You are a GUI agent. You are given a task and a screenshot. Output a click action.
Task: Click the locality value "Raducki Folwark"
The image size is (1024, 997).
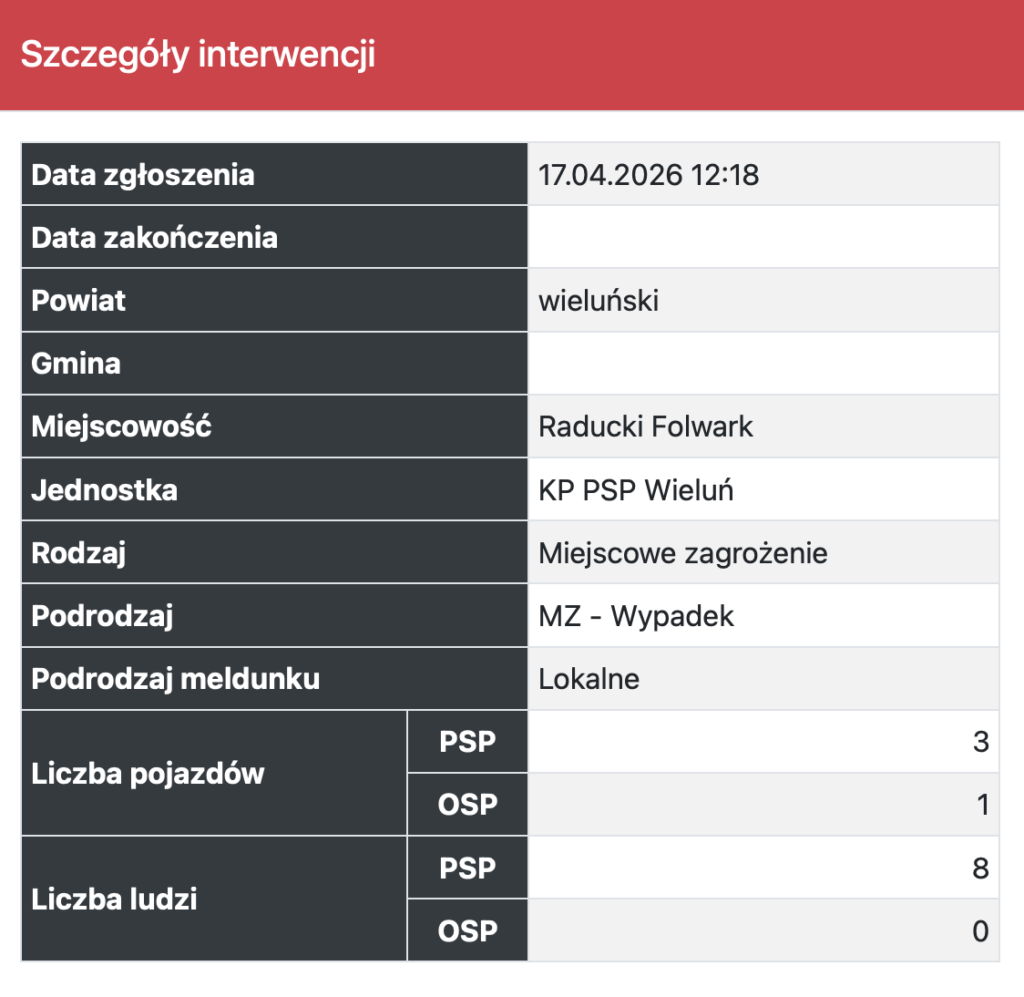pyautogui.click(x=645, y=427)
